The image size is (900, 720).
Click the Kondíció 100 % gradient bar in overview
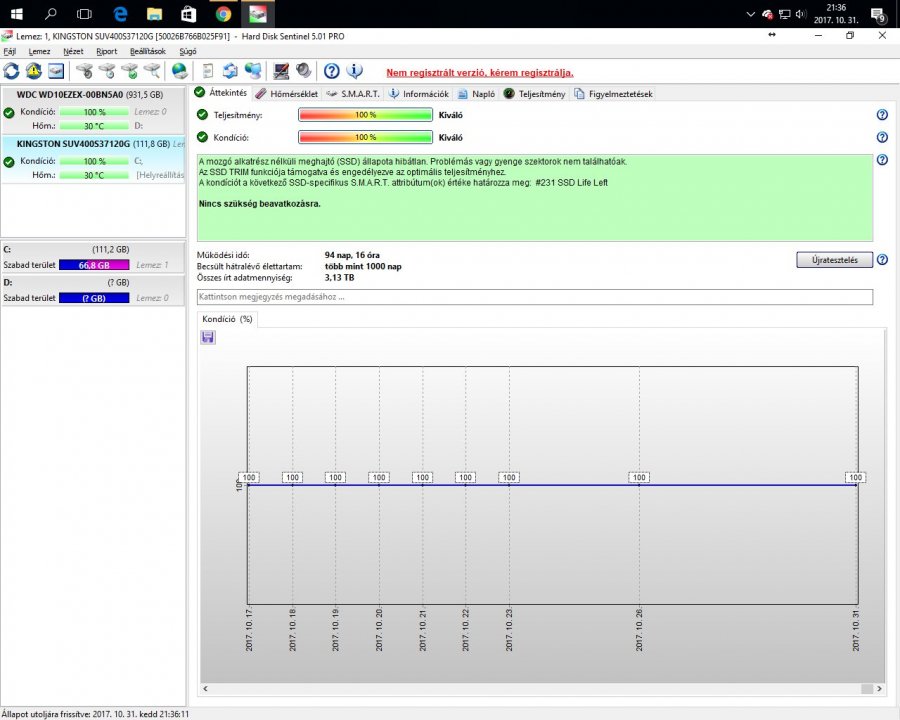pos(365,137)
